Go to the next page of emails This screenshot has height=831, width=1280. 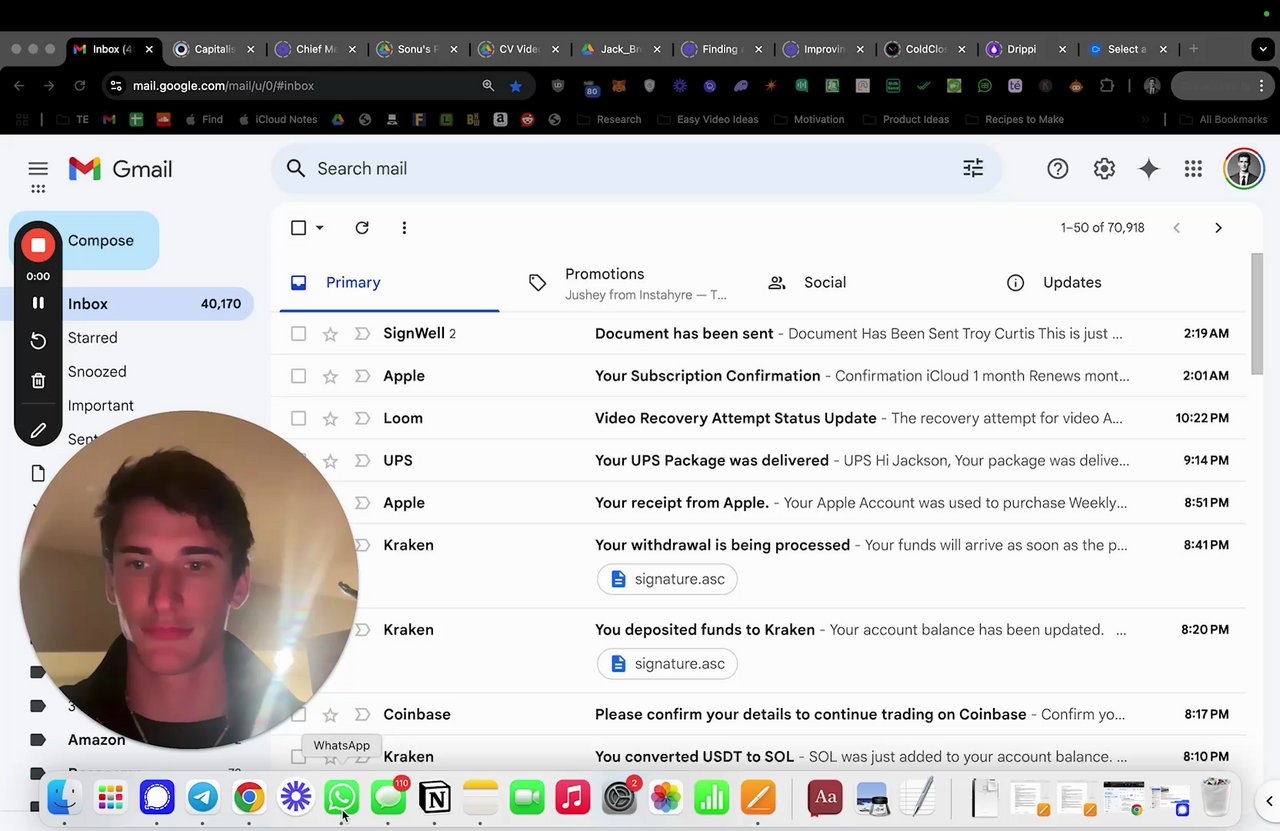click(x=1218, y=228)
